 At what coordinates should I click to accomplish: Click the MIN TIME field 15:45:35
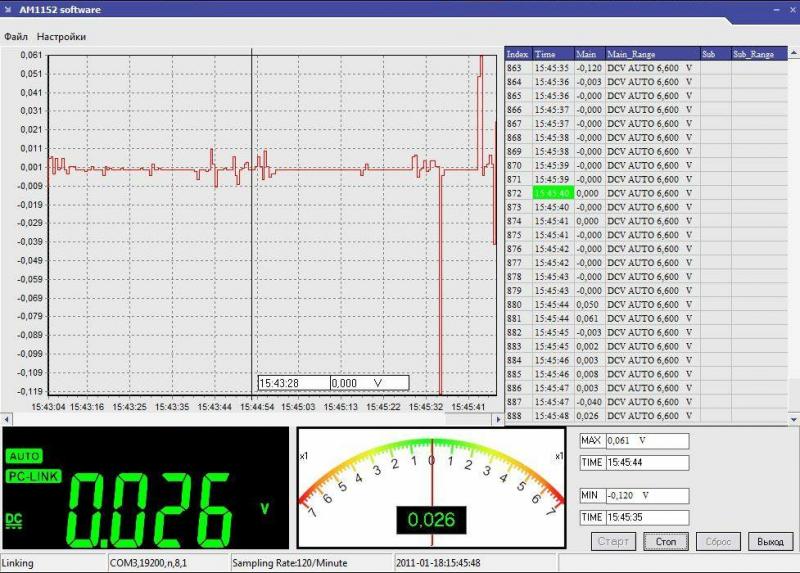647,517
